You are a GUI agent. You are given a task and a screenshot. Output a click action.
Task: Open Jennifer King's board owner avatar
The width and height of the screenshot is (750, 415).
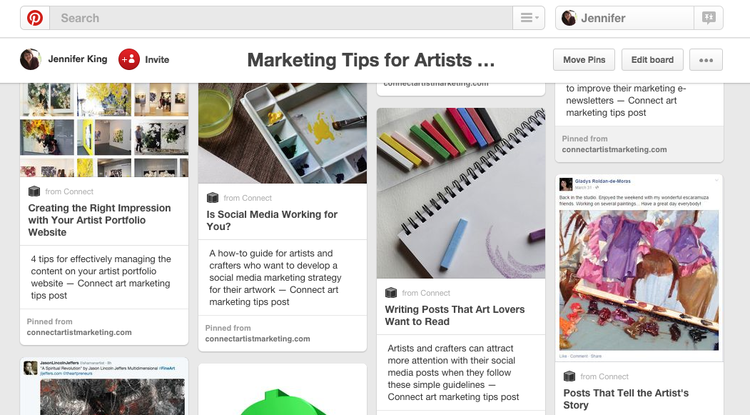point(30,59)
